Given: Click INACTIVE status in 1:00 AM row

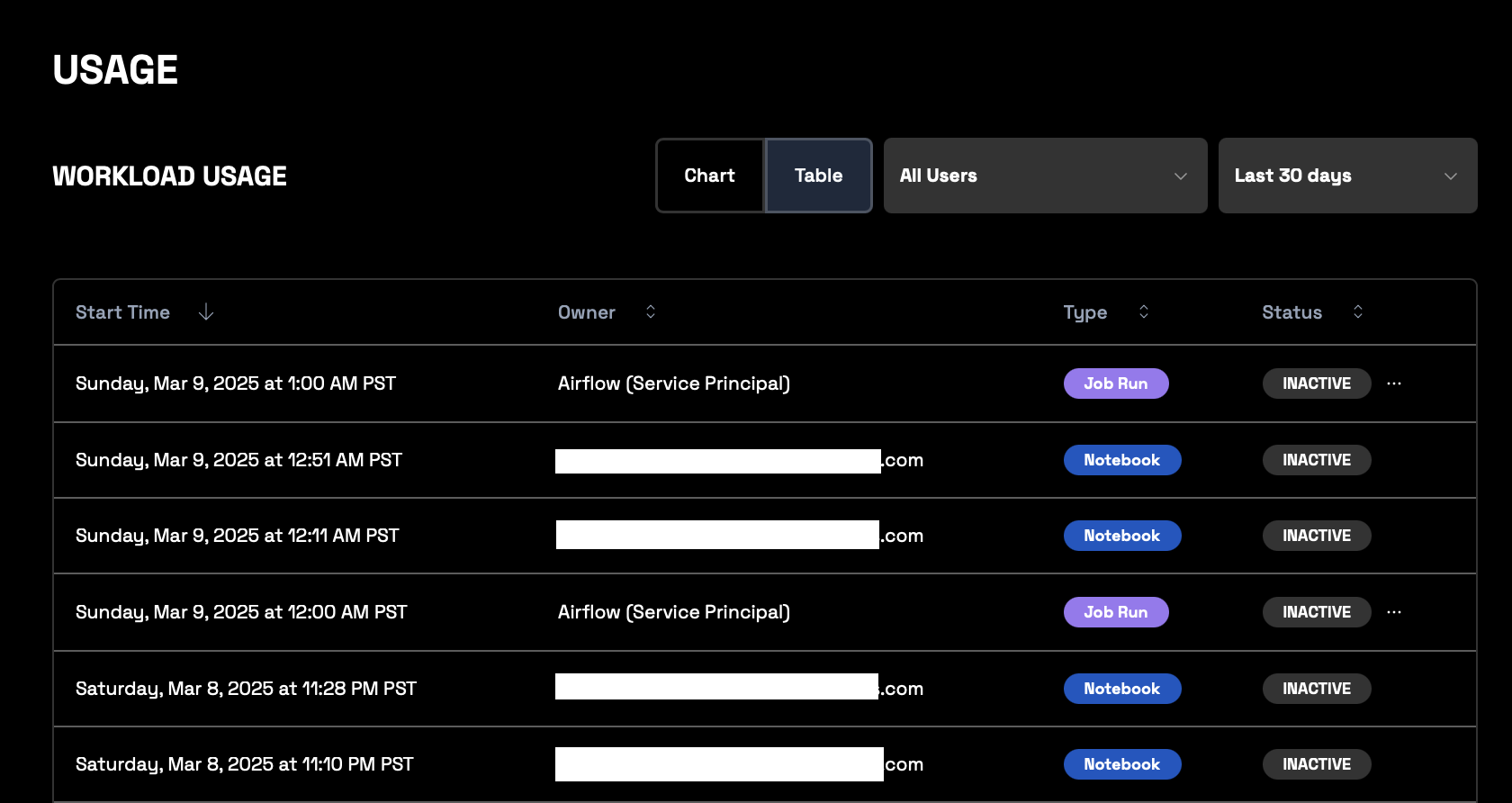Looking at the screenshot, I should (x=1317, y=383).
